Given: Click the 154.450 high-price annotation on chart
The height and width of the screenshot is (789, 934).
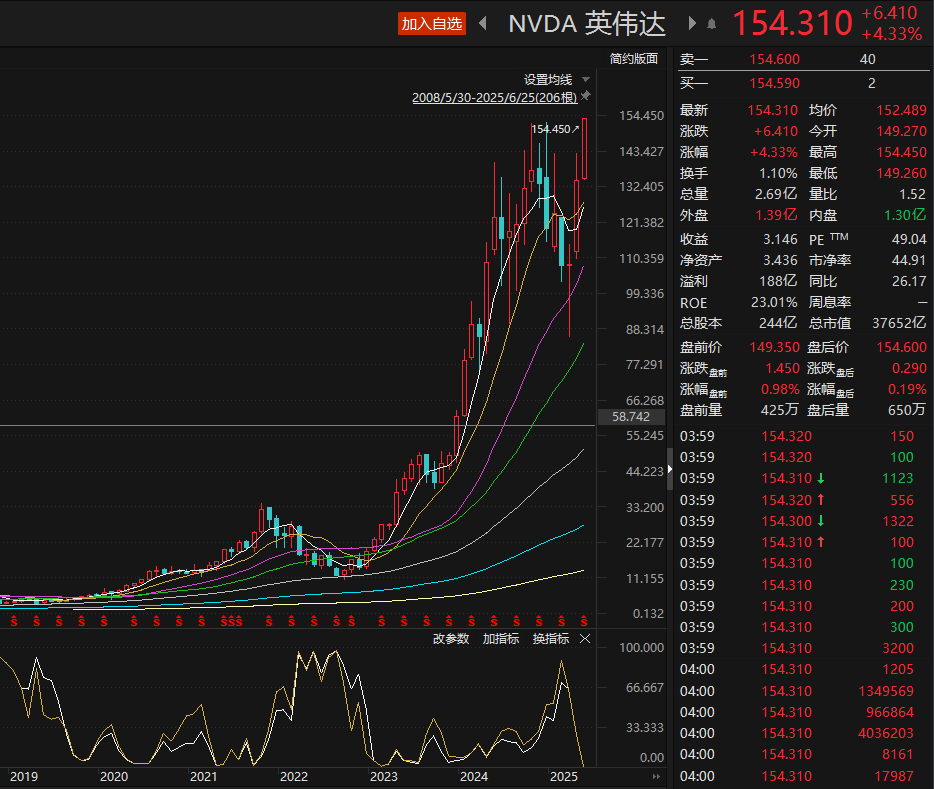Looking at the screenshot, I should pyautogui.click(x=551, y=129).
